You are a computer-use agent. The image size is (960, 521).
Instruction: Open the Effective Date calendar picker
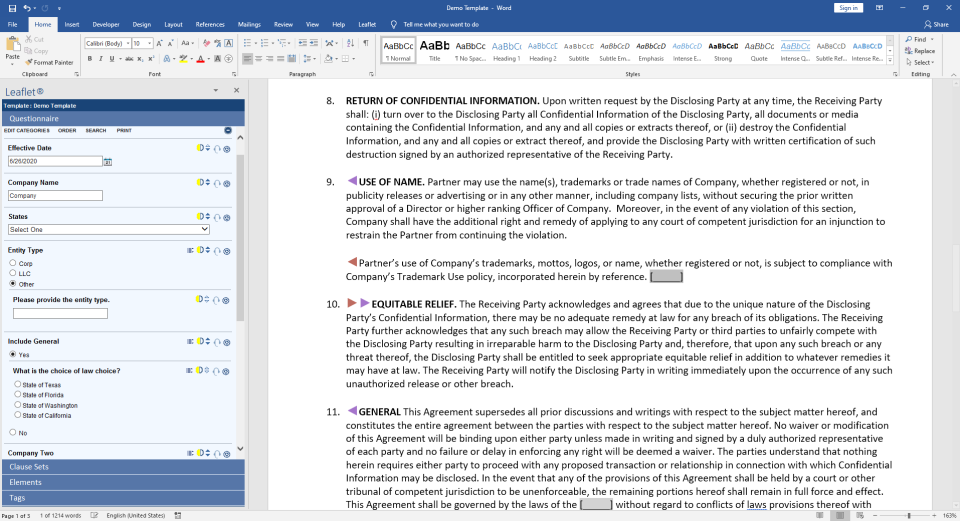click(x=108, y=161)
